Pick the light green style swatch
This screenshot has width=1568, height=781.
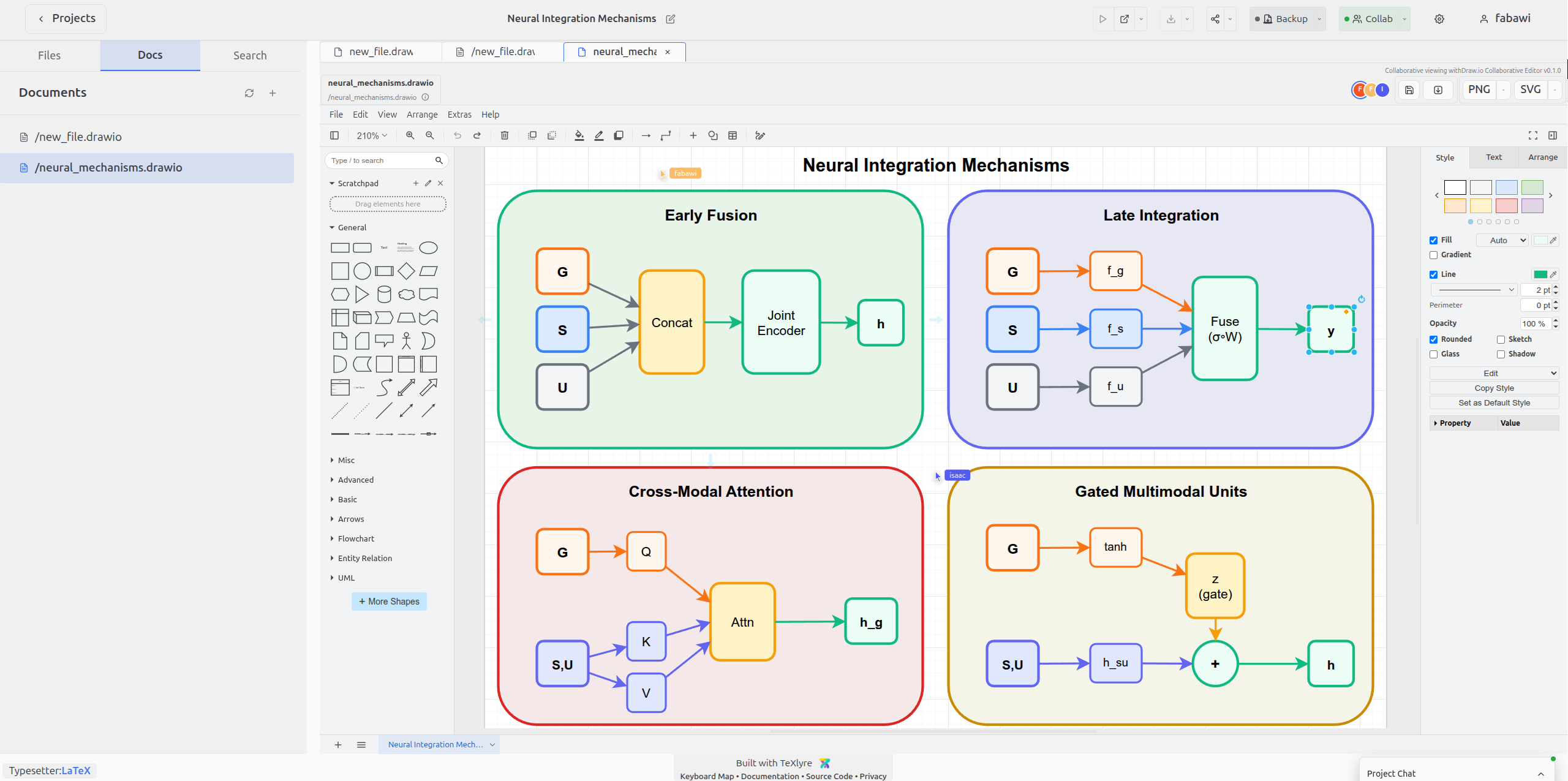[1532, 187]
